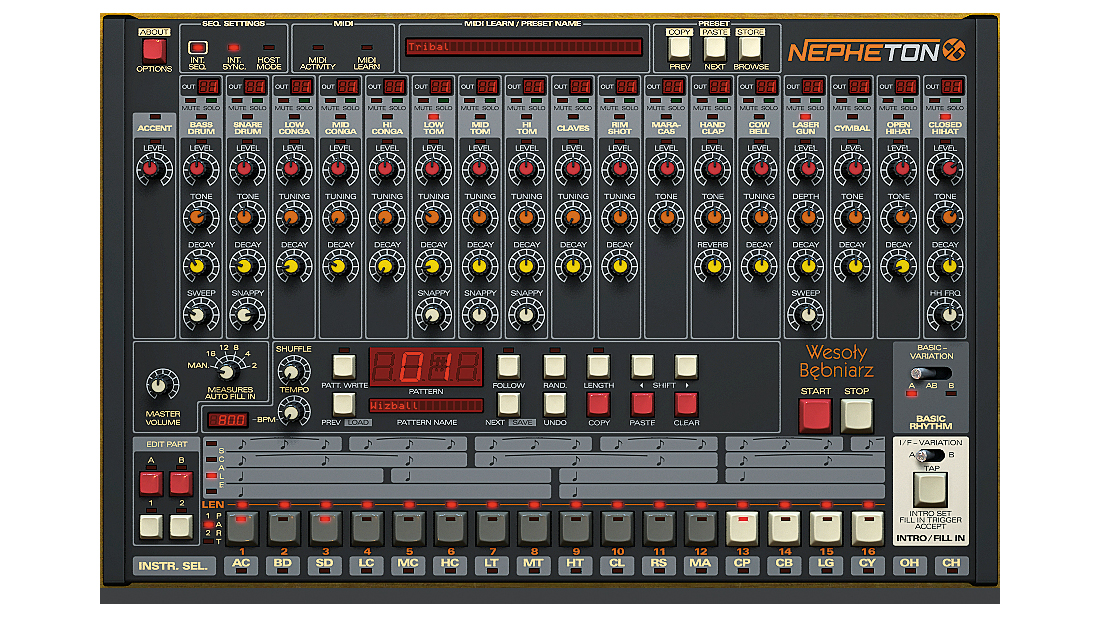Toggle the FOLLOW button
The image size is (1100, 619).
(508, 366)
